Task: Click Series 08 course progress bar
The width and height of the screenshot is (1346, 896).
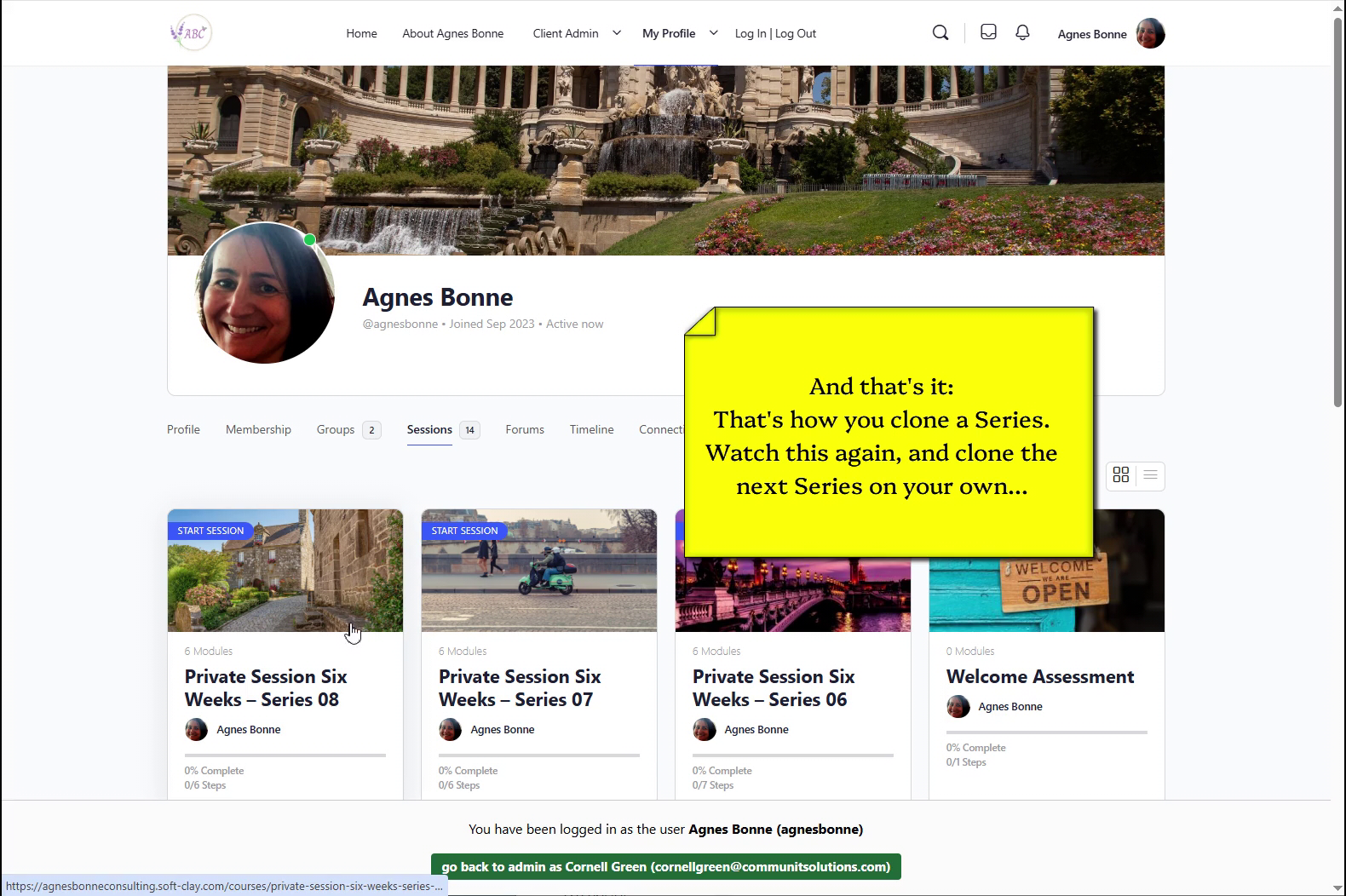Action: (x=285, y=755)
